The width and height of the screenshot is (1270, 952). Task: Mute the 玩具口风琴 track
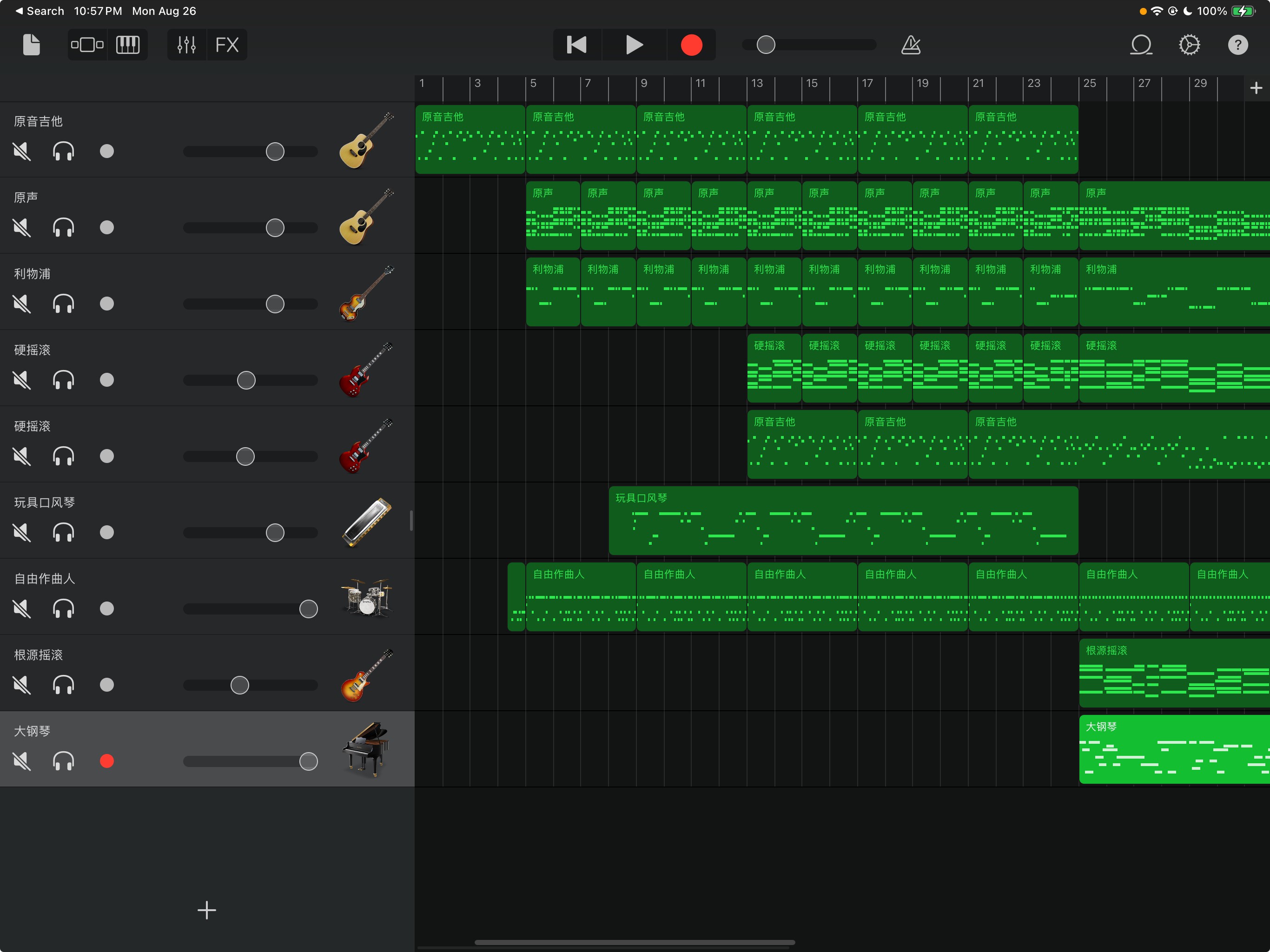[x=22, y=532]
